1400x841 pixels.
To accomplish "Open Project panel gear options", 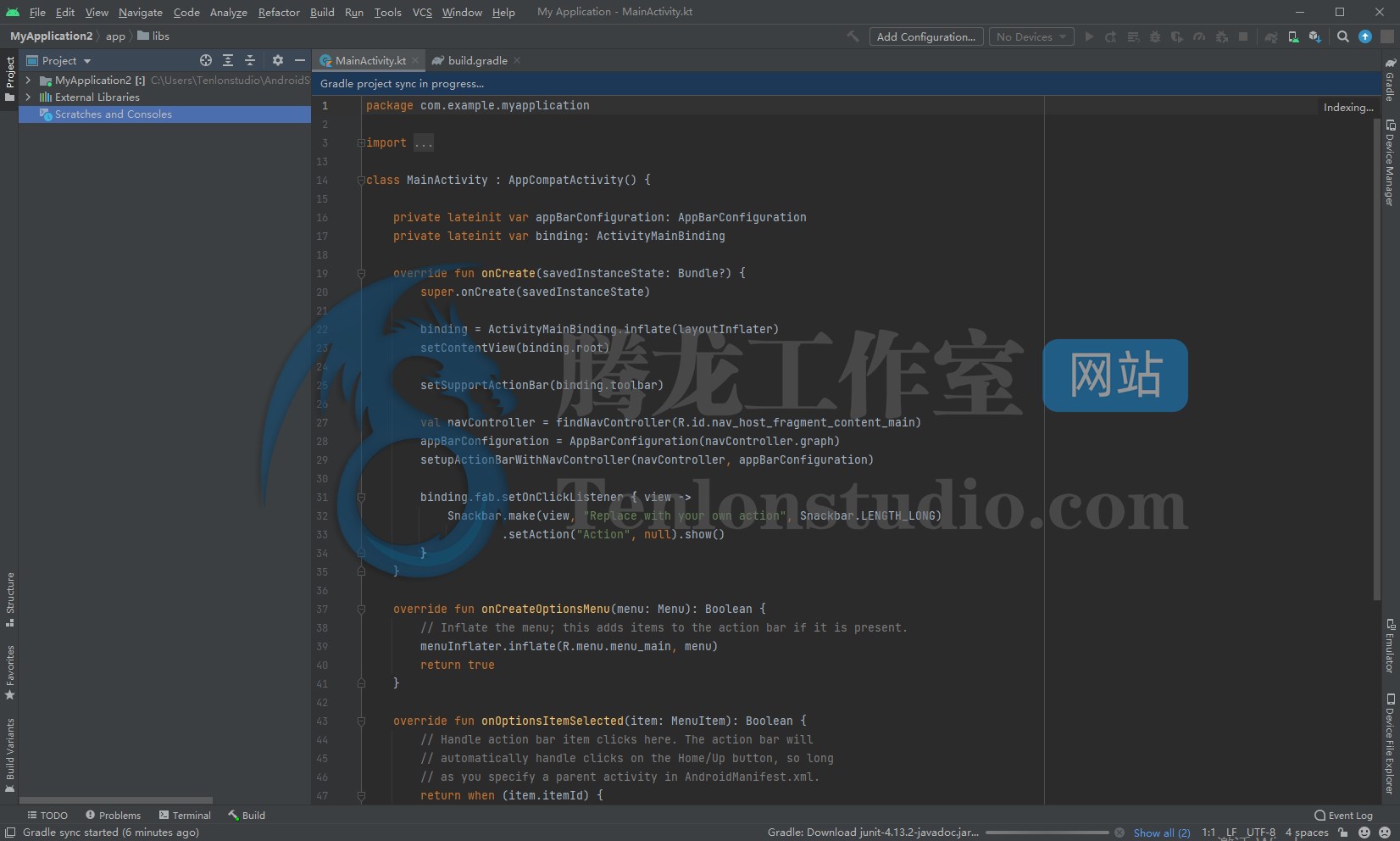I will 278,60.
